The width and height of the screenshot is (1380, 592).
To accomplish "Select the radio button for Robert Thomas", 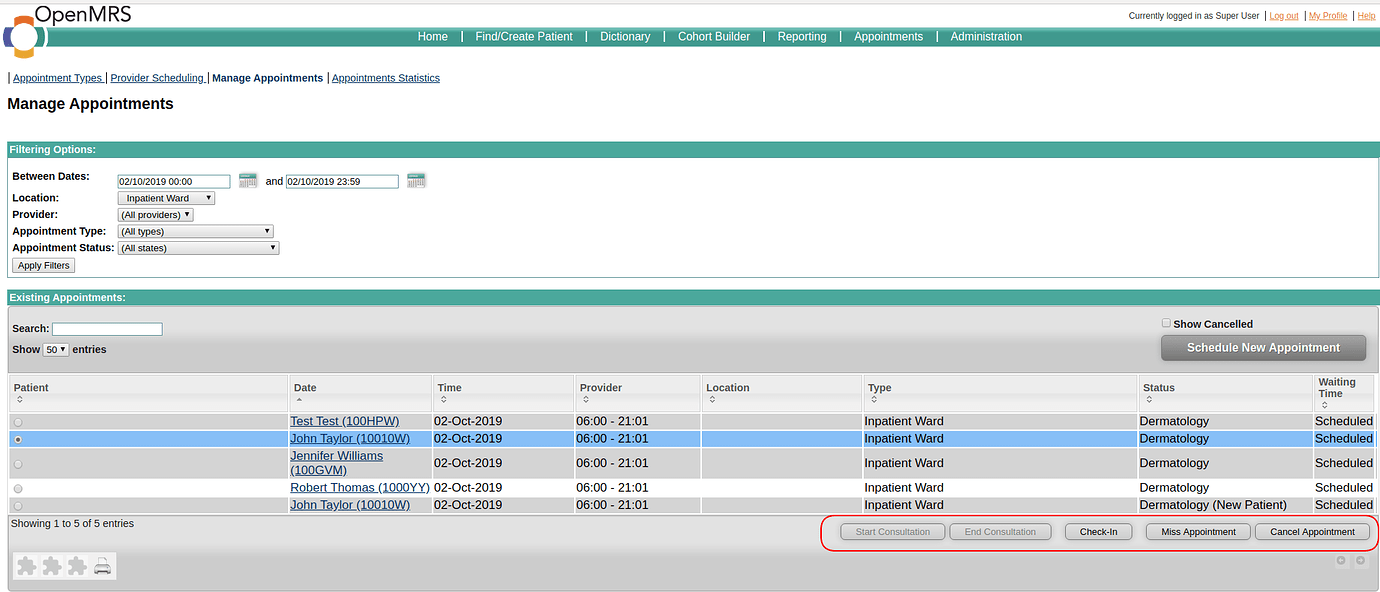I will (x=17, y=488).
